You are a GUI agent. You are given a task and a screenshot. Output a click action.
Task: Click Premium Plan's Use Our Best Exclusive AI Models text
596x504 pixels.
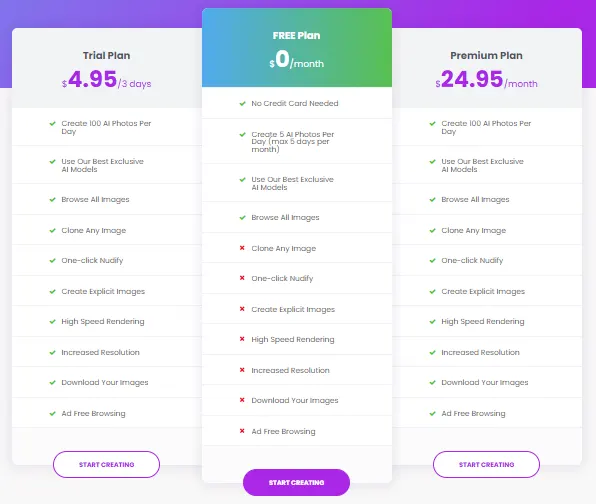click(x=482, y=165)
